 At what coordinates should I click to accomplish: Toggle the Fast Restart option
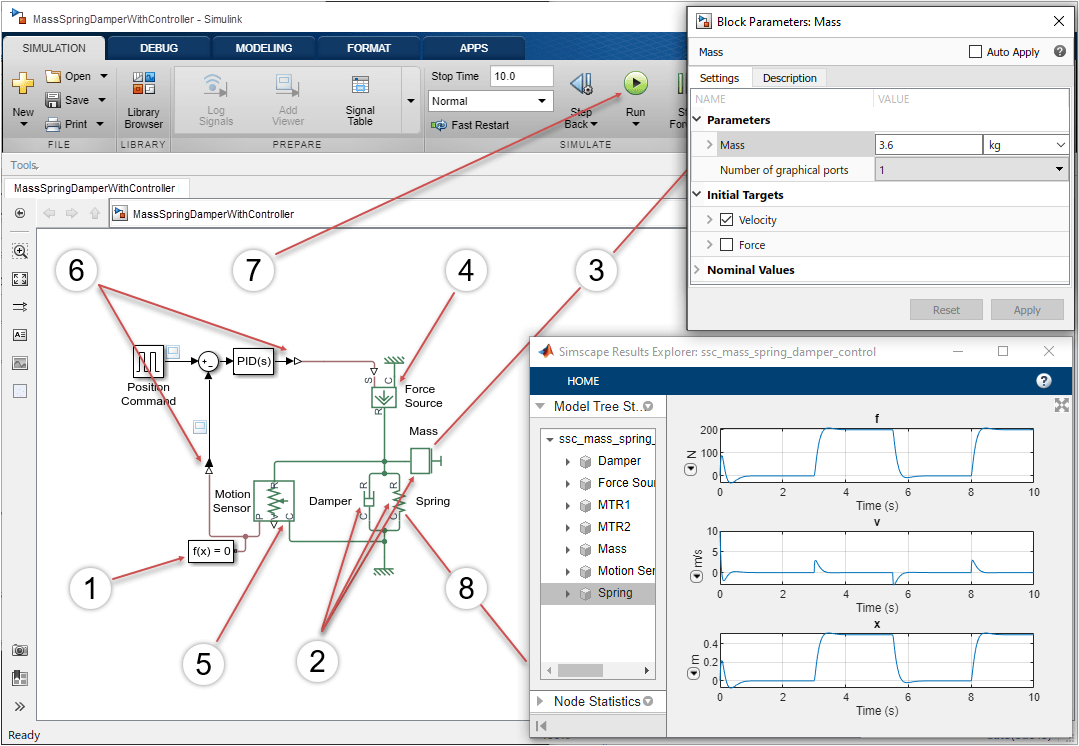click(470, 125)
